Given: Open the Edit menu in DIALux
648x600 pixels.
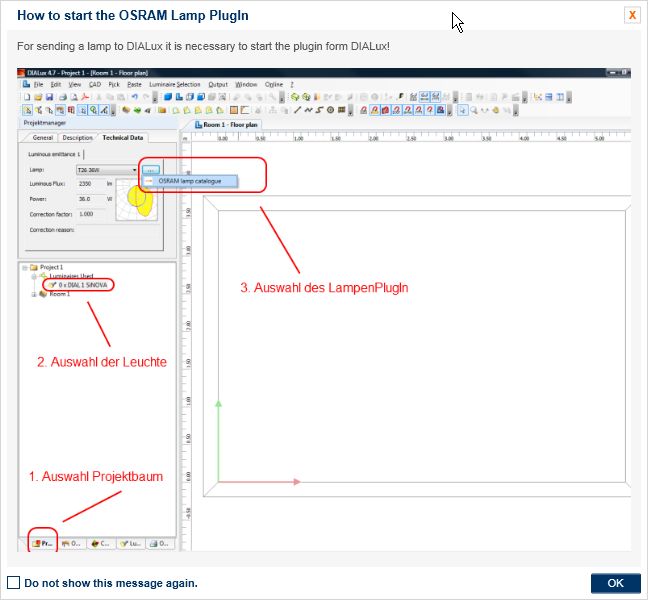Looking at the screenshot, I should [x=56, y=85].
